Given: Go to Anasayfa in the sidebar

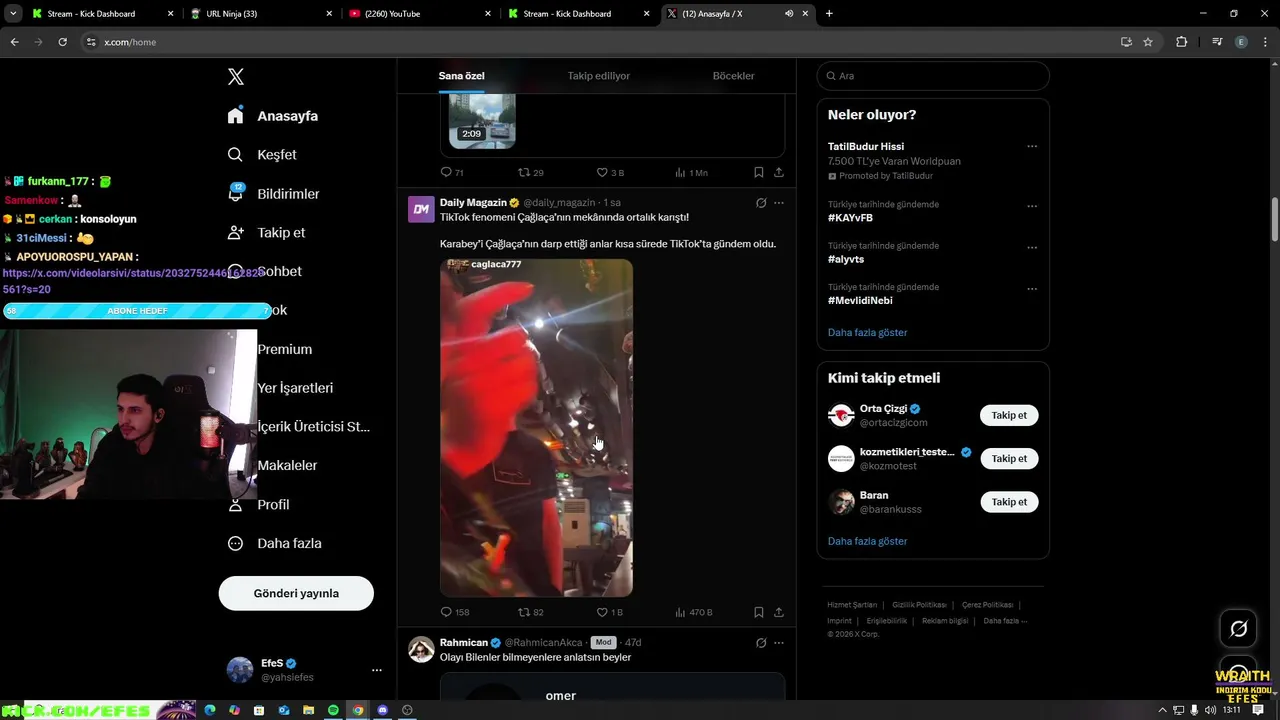Looking at the screenshot, I should [273, 116].
